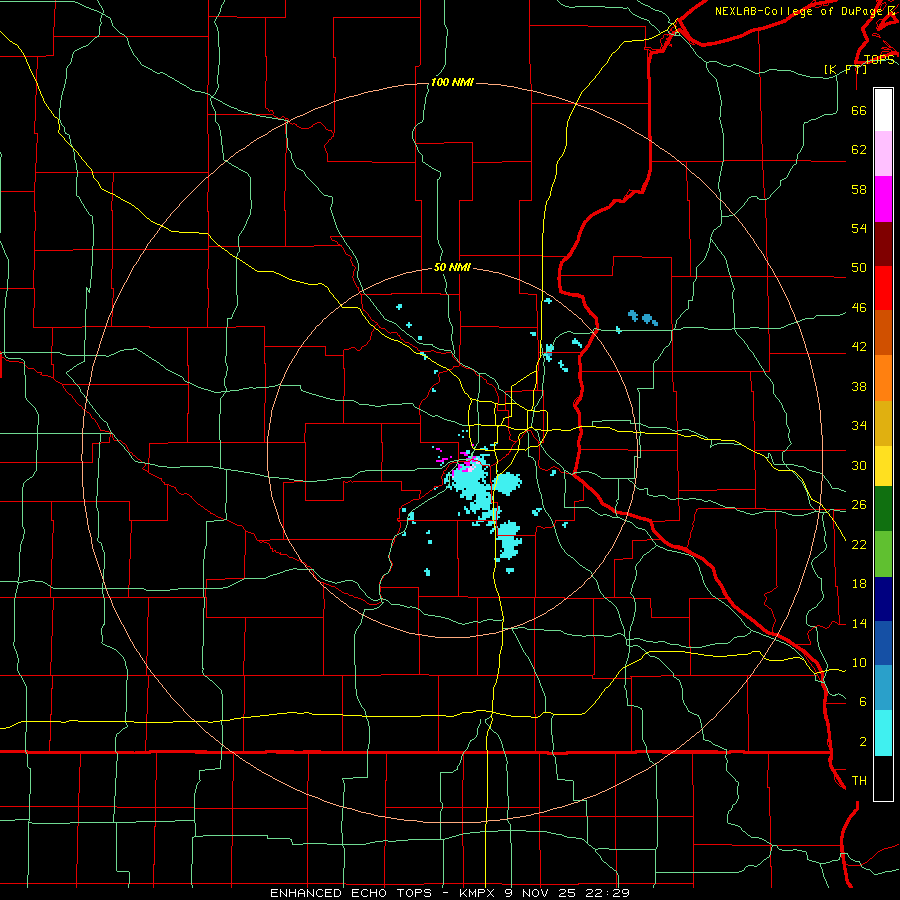
Task: Click the blue echo cells in the northeast
Action: (x=642, y=317)
